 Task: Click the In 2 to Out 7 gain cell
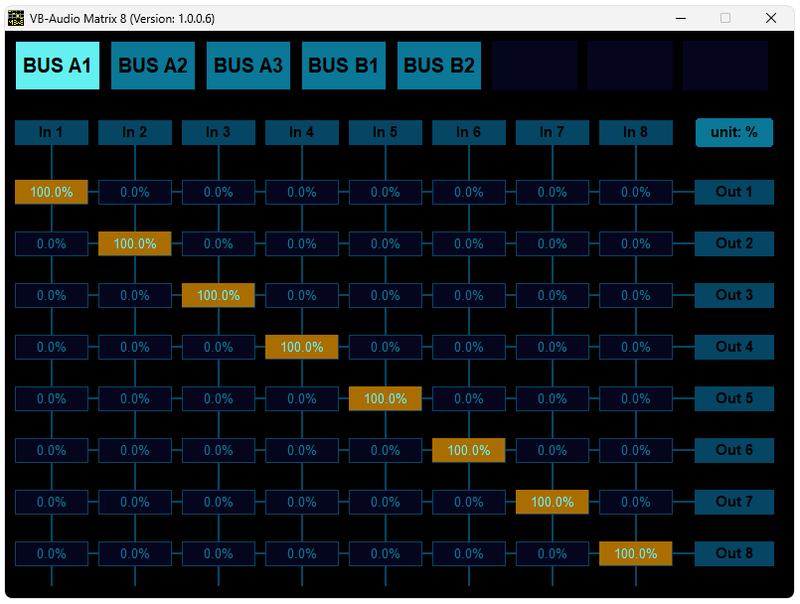pos(135,502)
